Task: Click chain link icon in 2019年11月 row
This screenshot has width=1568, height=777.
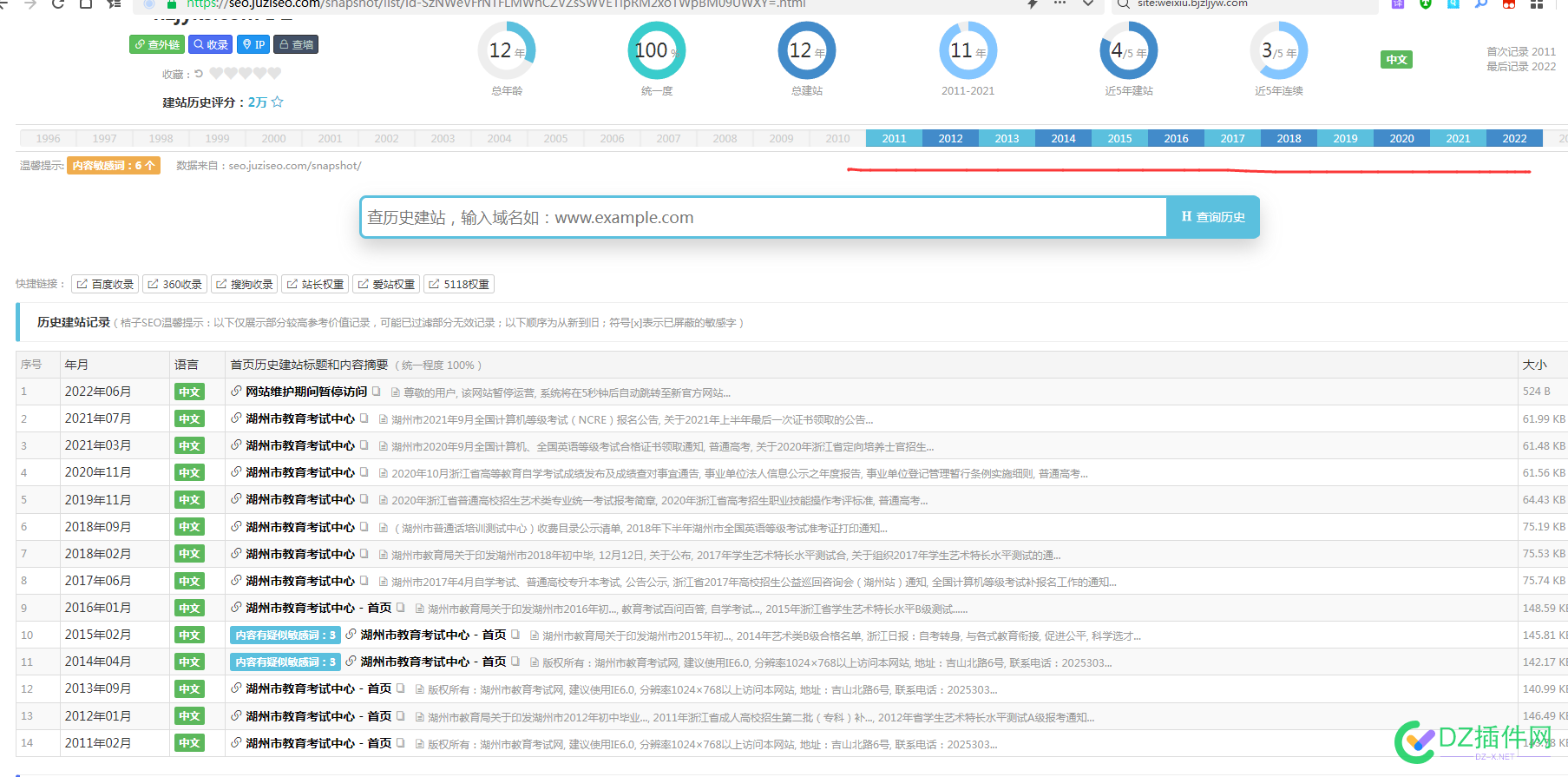Action: pyautogui.click(x=236, y=499)
